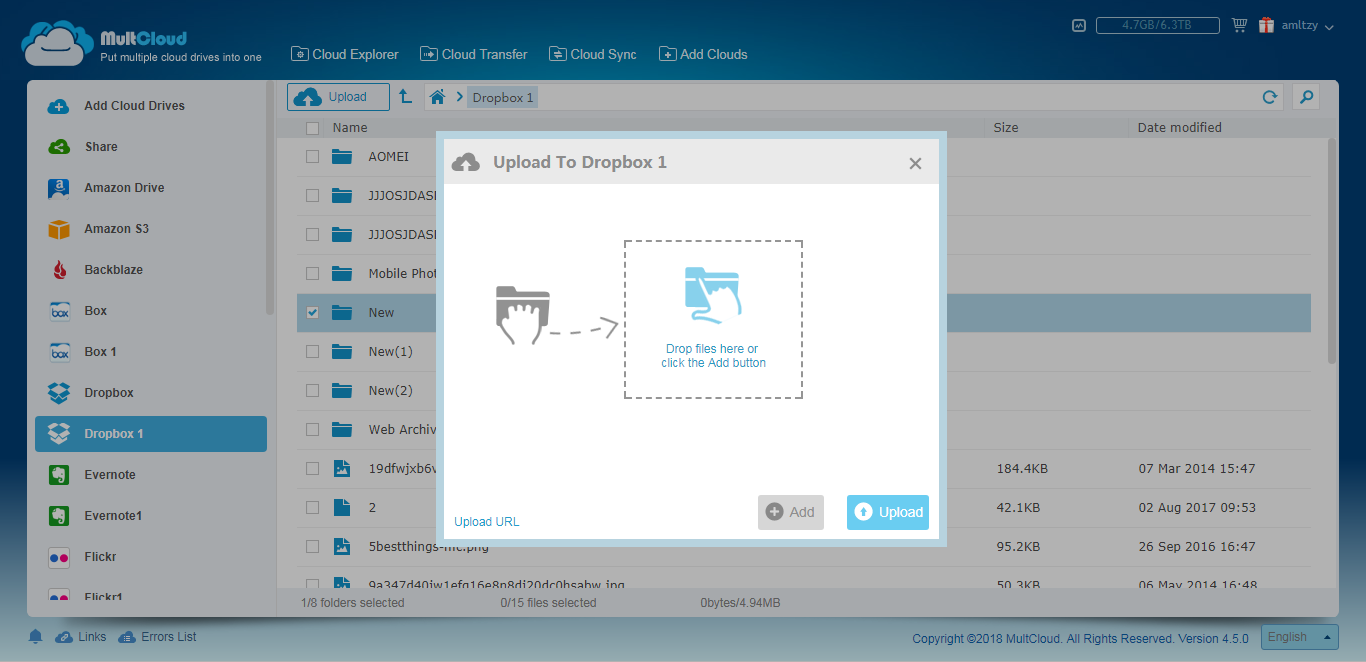The width and height of the screenshot is (1366, 662).
Task: Sort by Date modified column header
Action: click(x=1179, y=128)
